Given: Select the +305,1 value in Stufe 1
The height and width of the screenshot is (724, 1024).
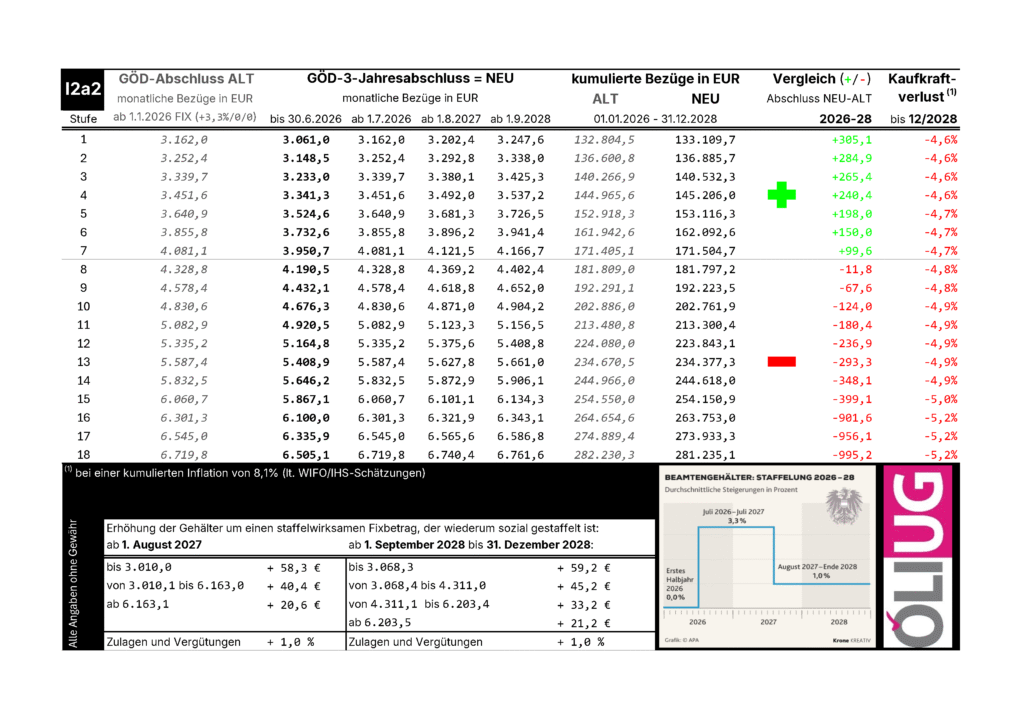Looking at the screenshot, I should [x=851, y=140].
